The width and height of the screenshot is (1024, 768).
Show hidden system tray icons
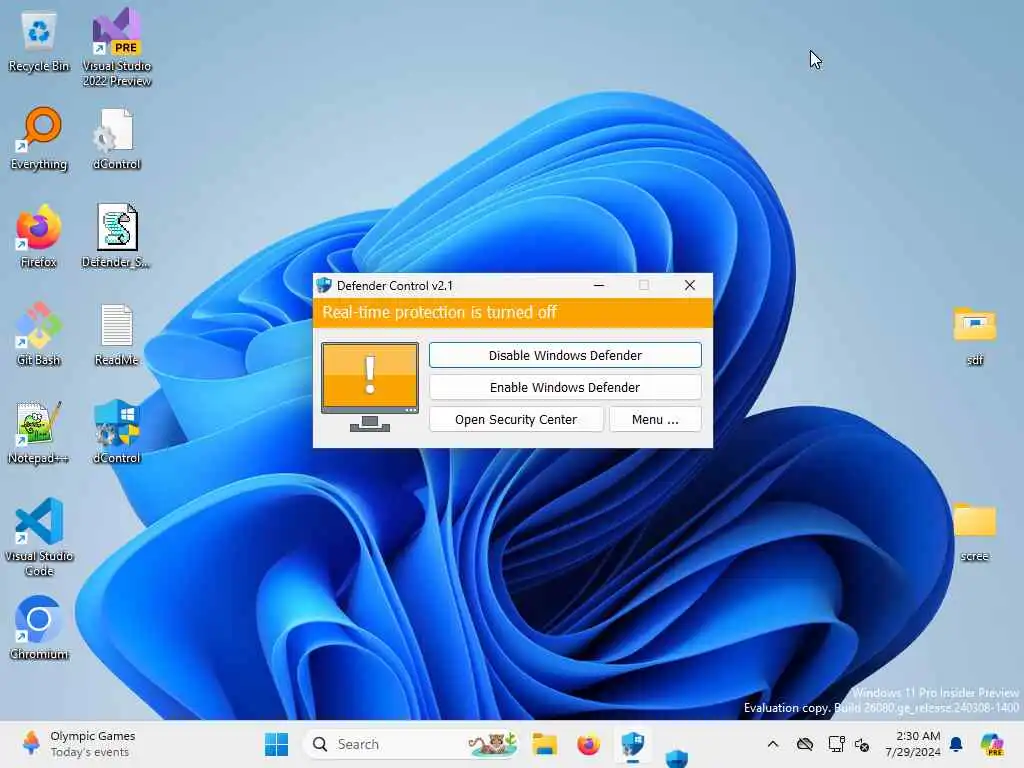(x=773, y=744)
